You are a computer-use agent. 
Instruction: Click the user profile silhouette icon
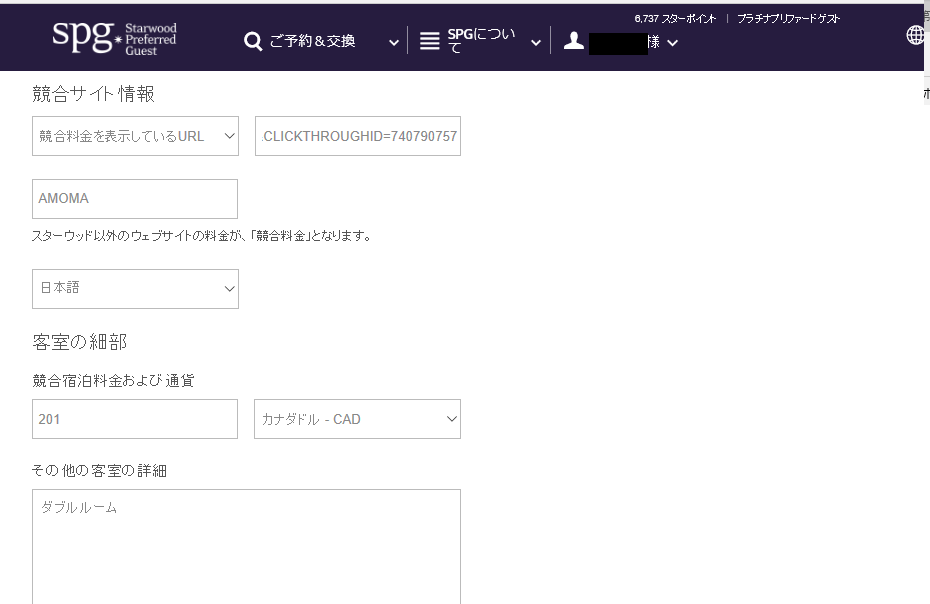(x=574, y=41)
